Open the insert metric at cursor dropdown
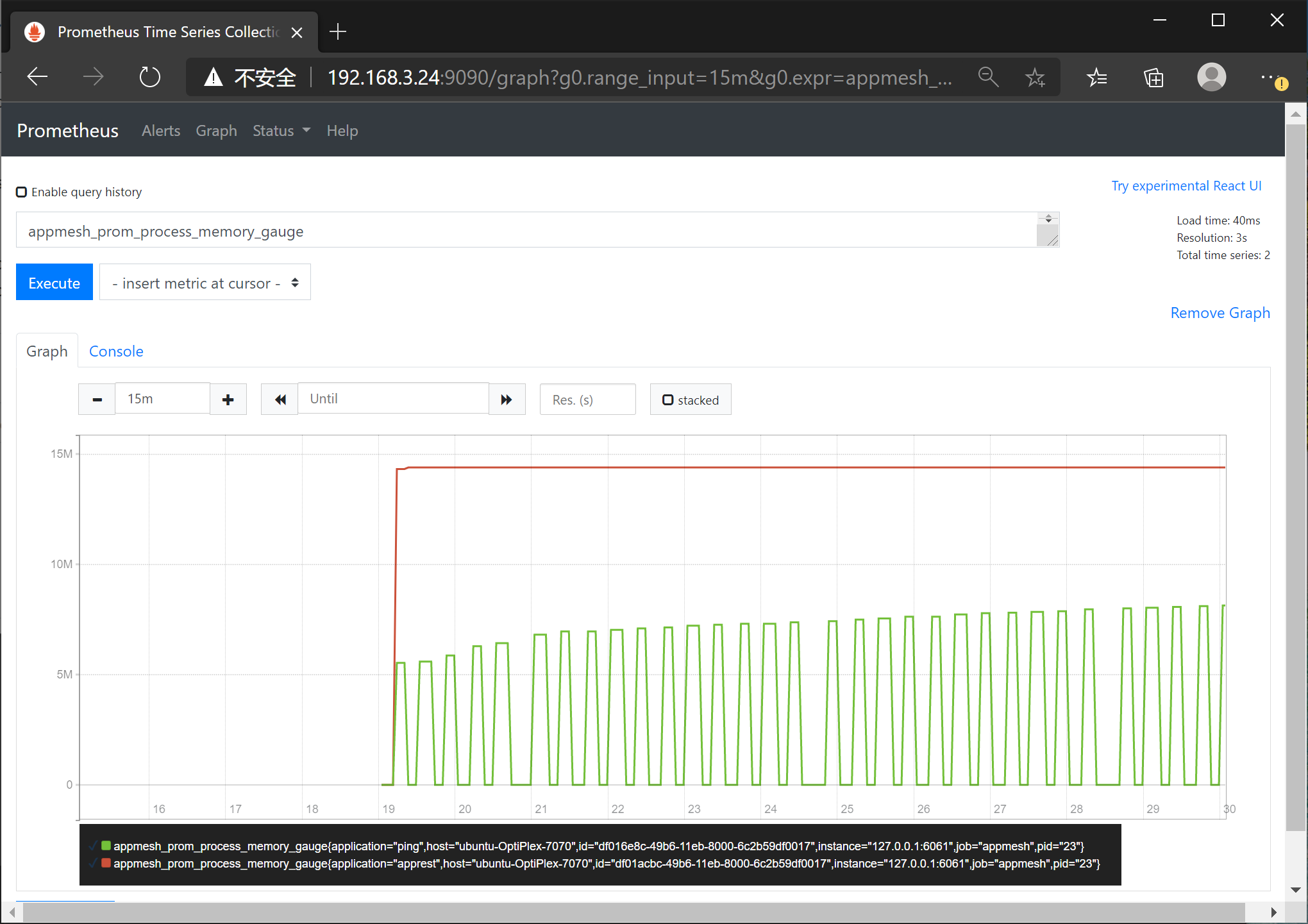 [x=205, y=283]
